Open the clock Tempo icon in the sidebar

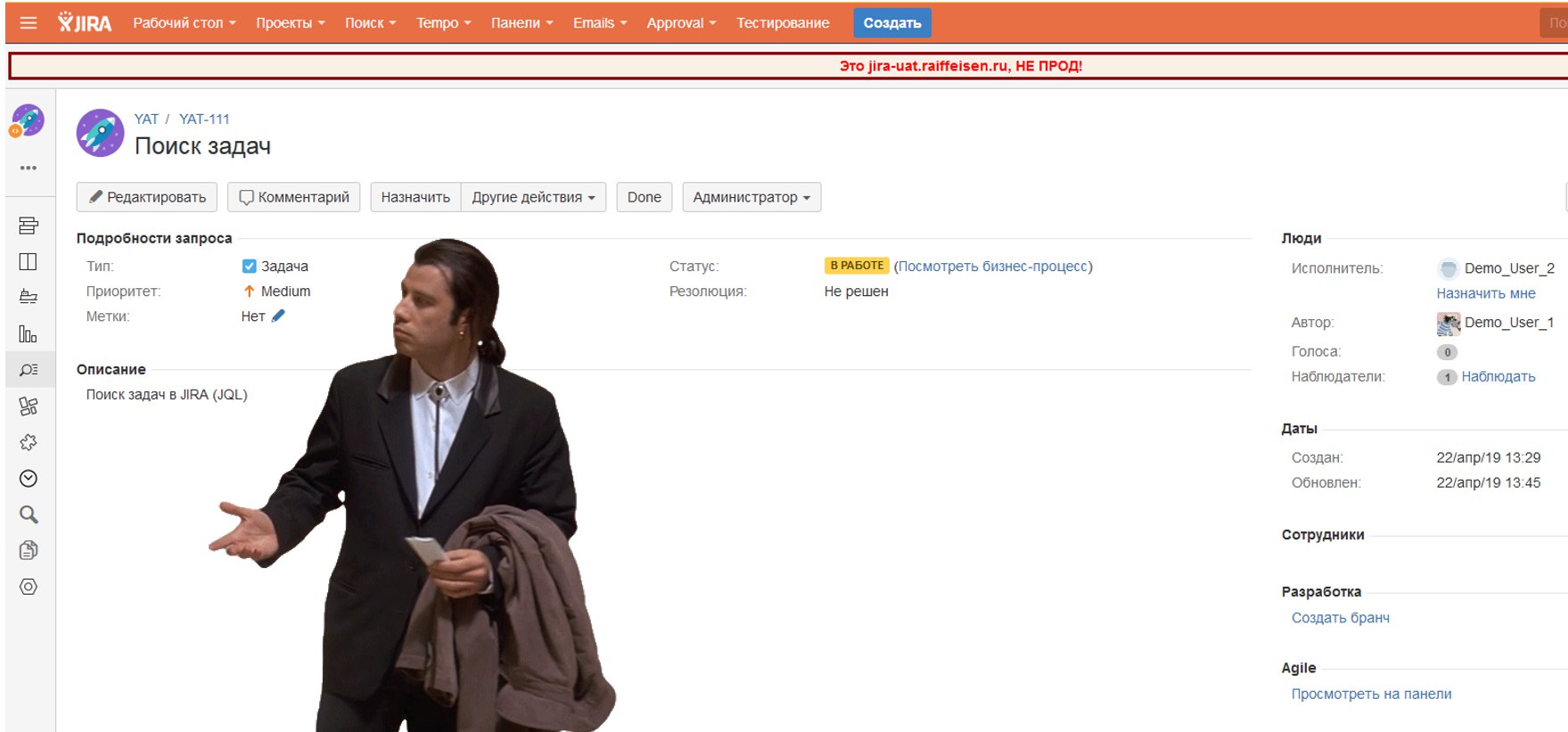tap(29, 479)
